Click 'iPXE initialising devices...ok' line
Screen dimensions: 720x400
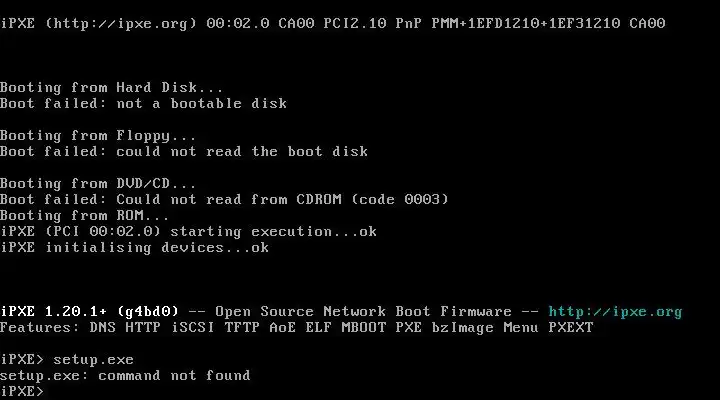point(134,248)
